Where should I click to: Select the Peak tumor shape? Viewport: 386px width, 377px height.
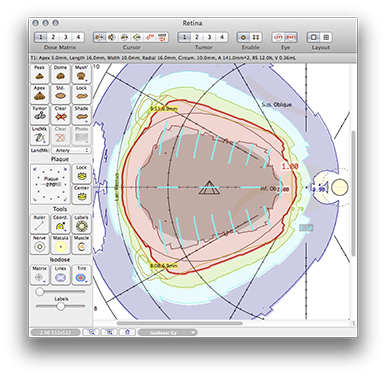tap(40, 74)
